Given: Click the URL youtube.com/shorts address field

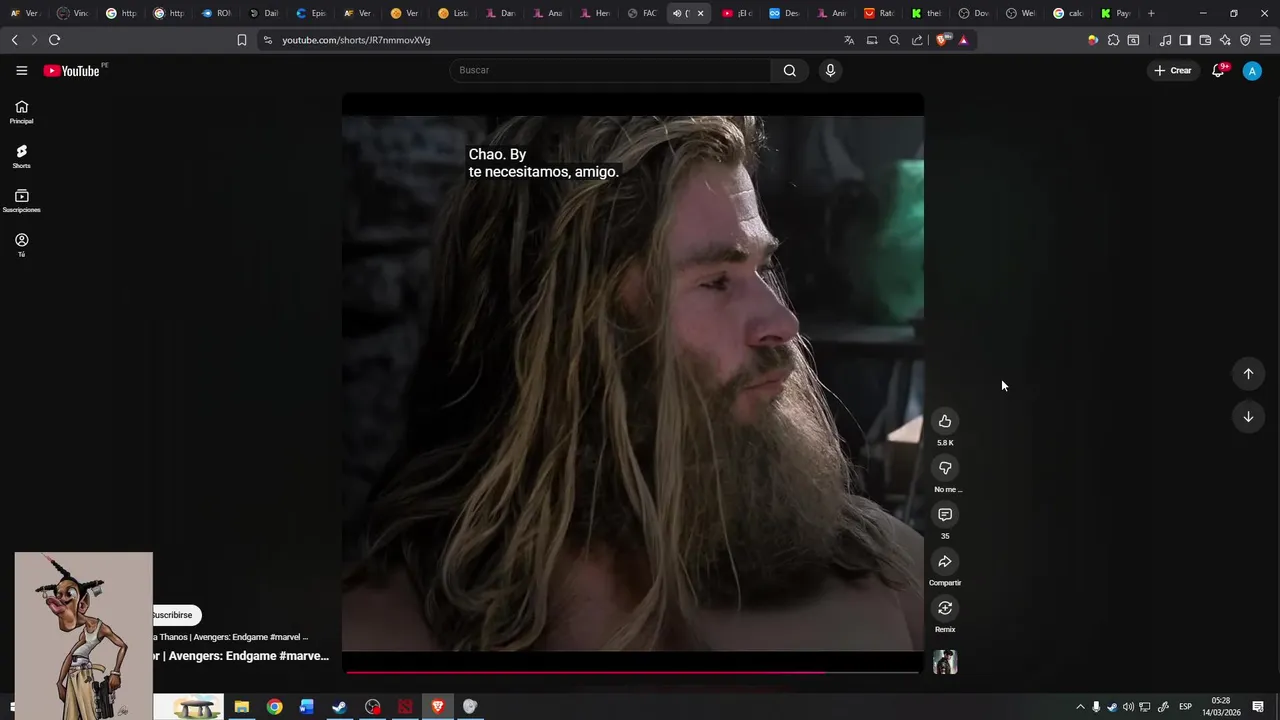Looking at the screenshot, I should coord(356,40).
